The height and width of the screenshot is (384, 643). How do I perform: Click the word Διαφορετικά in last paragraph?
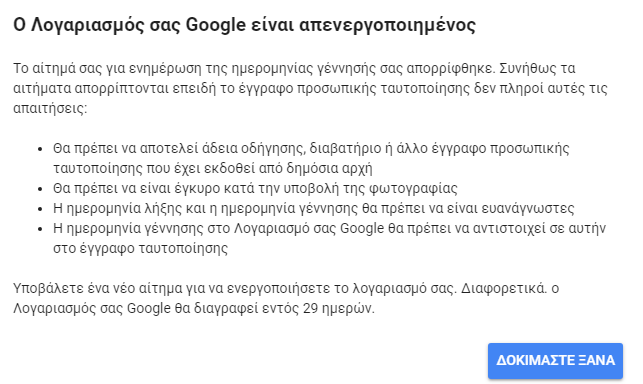[504, 288]
